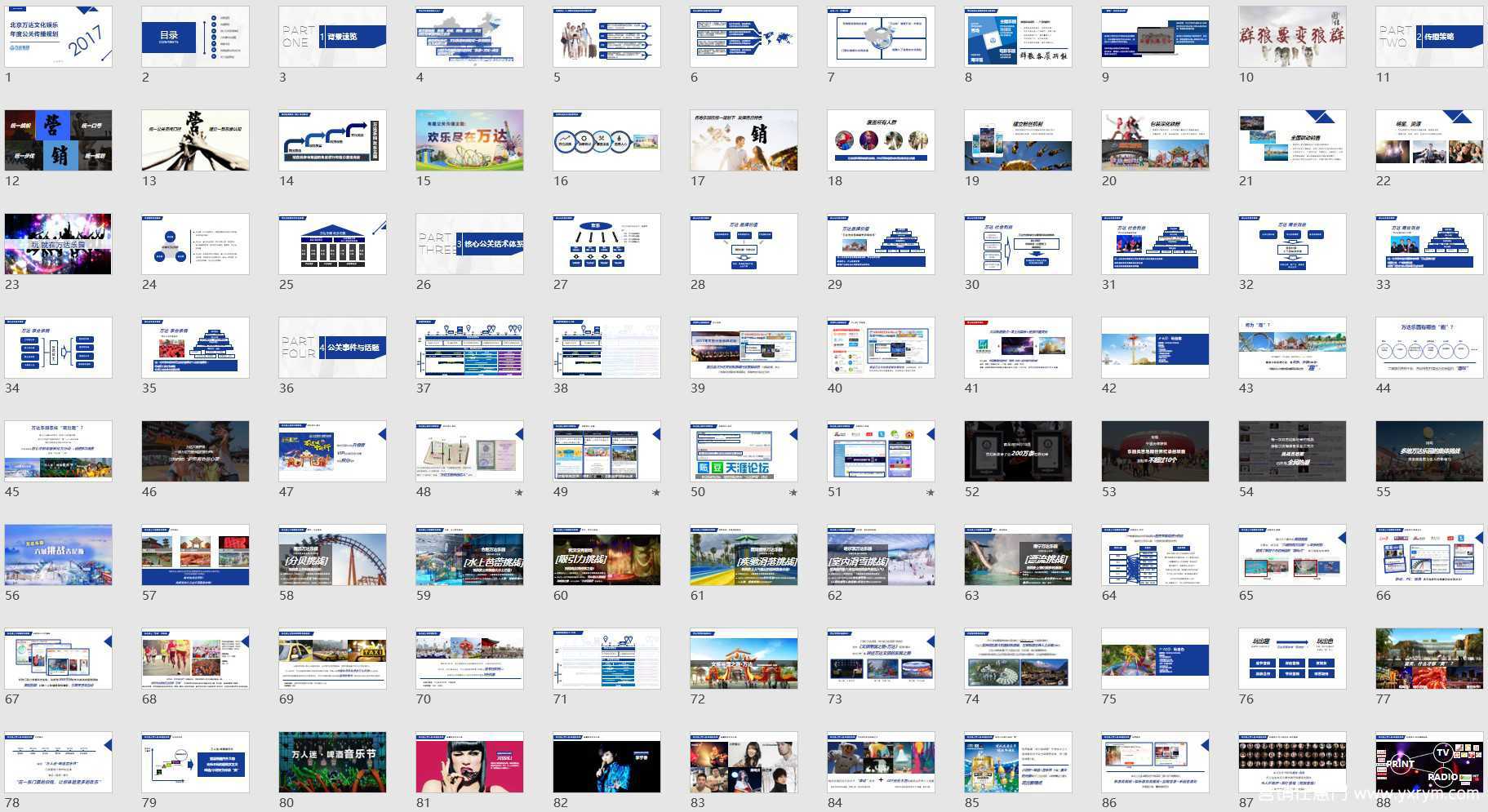
Task: Select slide 23 with concert crowd photo
Action: click(x=59, y=244)
